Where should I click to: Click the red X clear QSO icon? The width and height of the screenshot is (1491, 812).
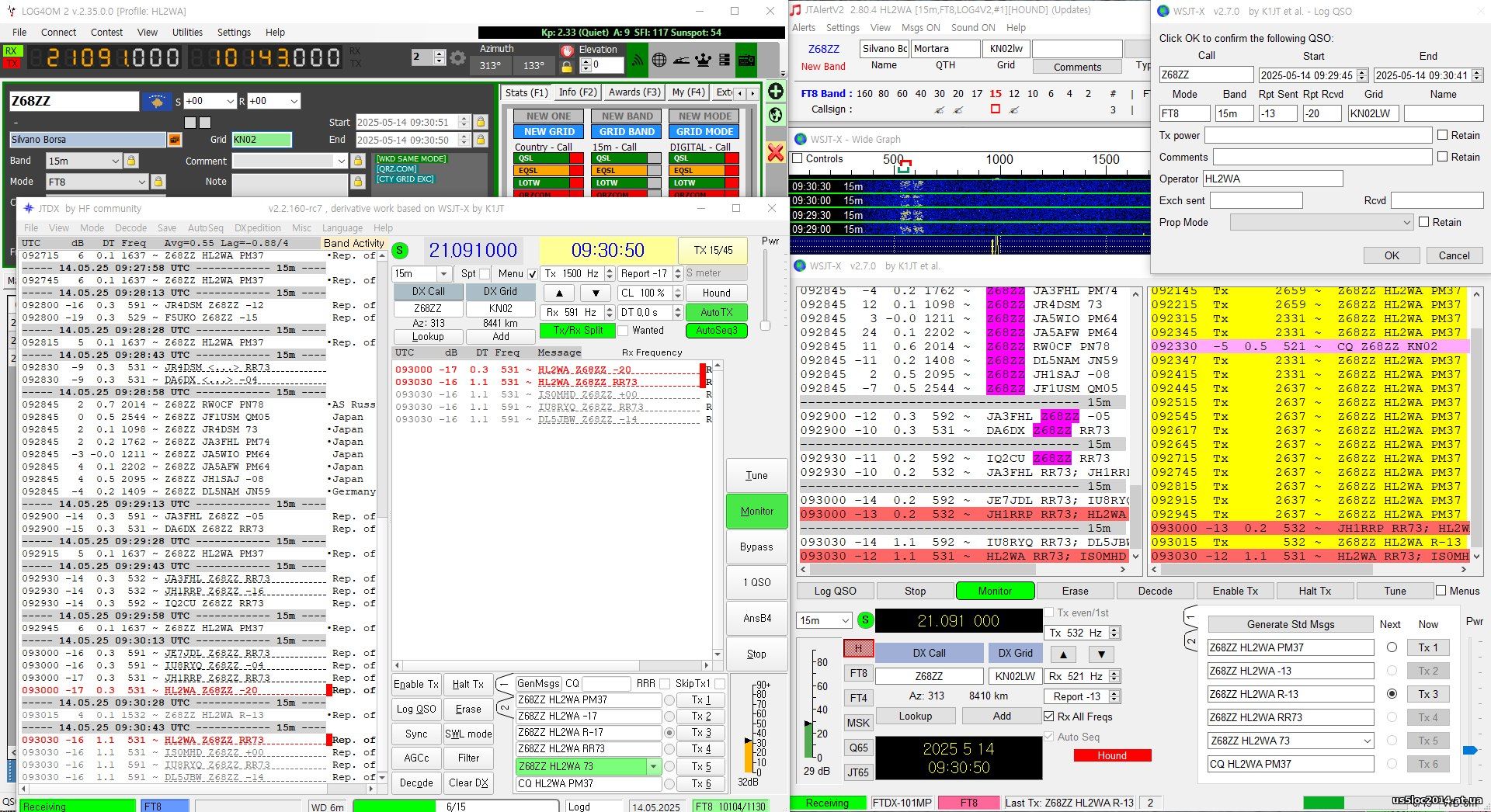(775, 152)
